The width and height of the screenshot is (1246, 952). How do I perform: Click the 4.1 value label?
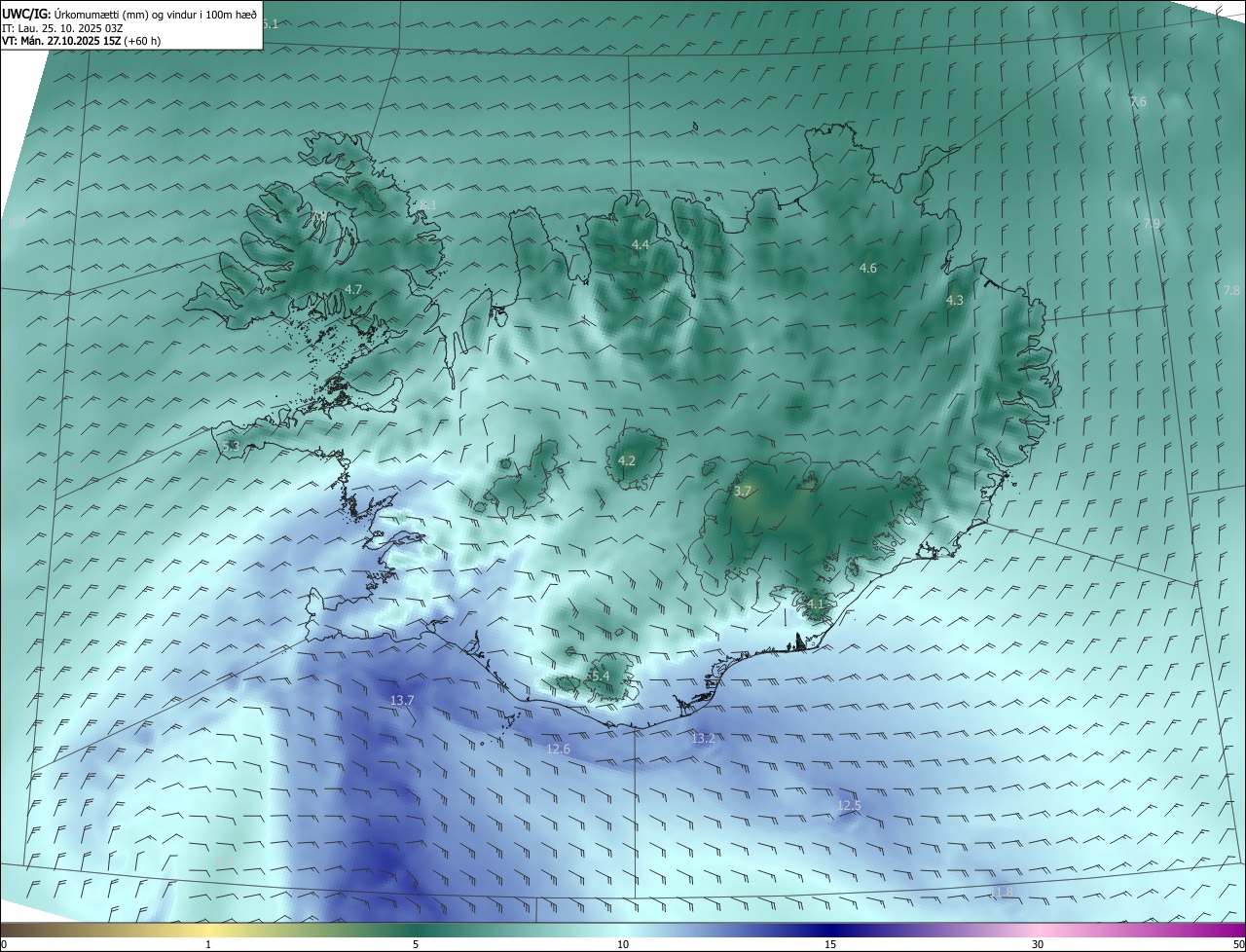click(x=815, y=604)
